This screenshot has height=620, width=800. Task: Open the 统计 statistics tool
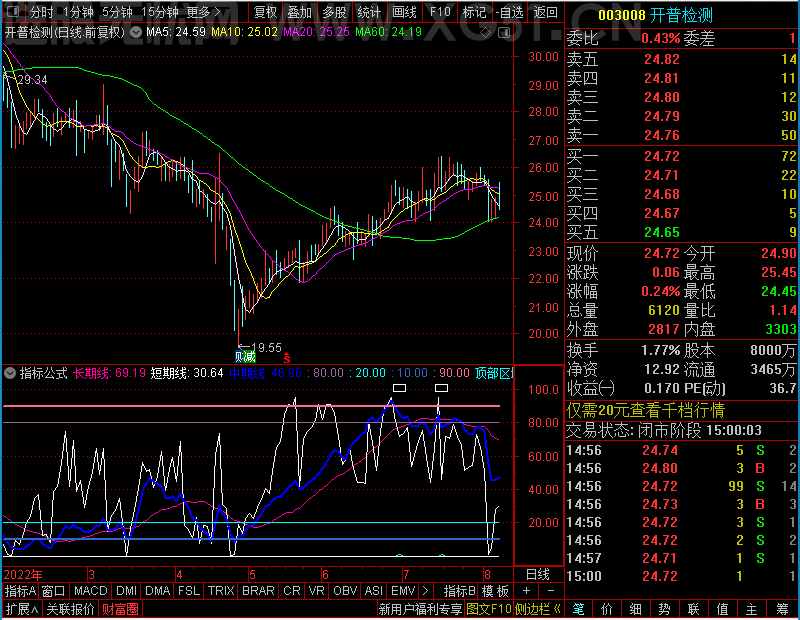(x=369, y=12)
